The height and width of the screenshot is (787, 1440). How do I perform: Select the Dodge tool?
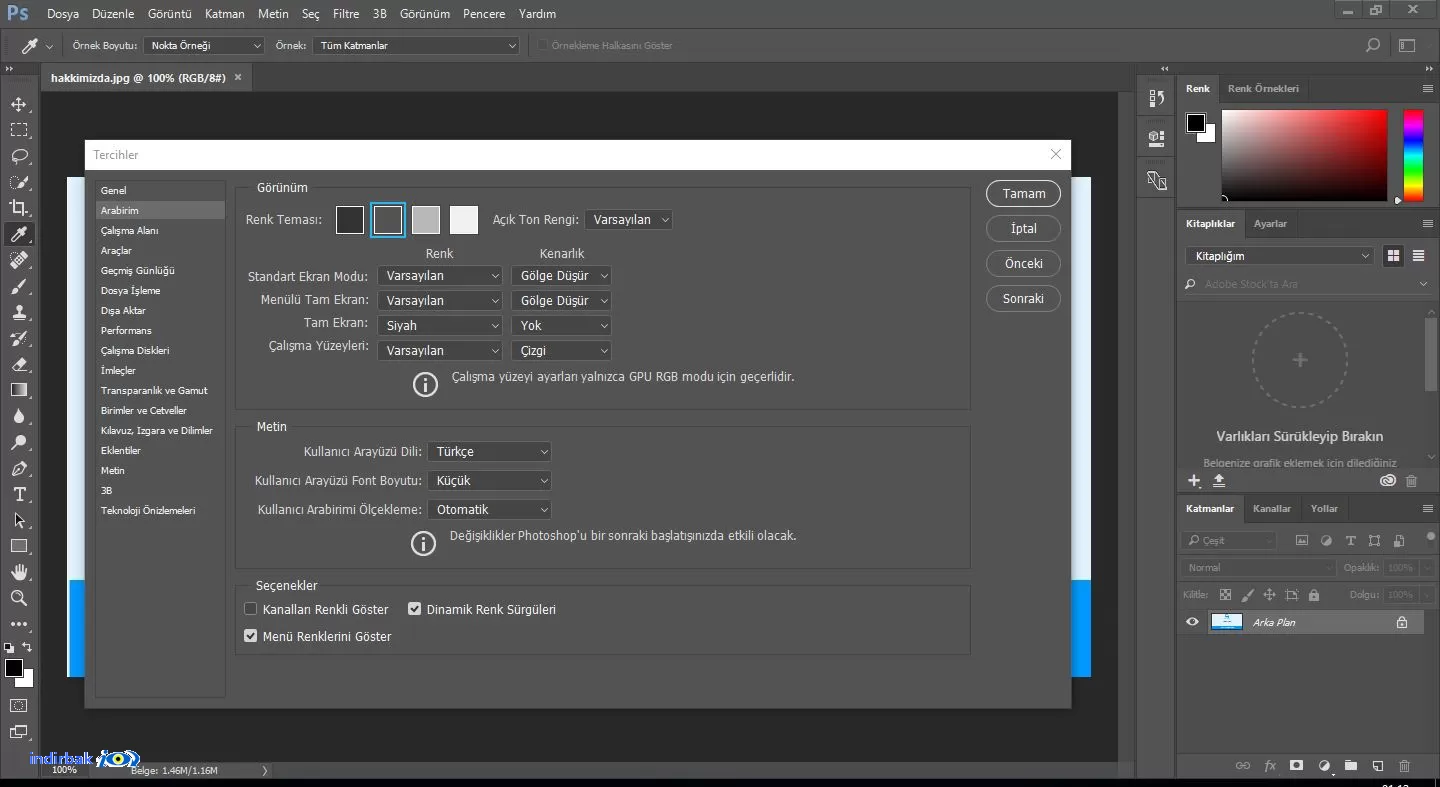(x=19, y=442)
